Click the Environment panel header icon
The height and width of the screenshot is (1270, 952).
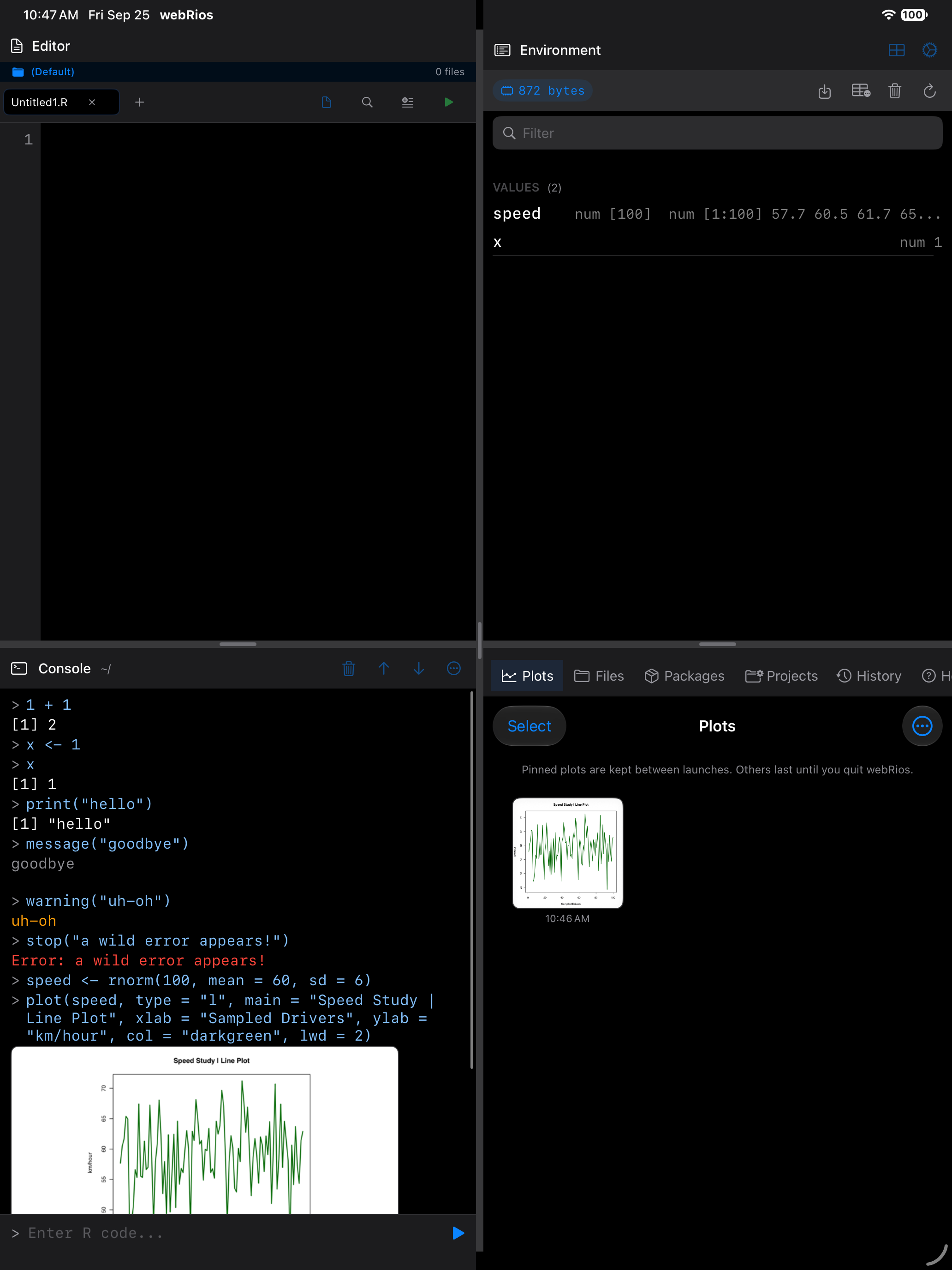(502, 50)
